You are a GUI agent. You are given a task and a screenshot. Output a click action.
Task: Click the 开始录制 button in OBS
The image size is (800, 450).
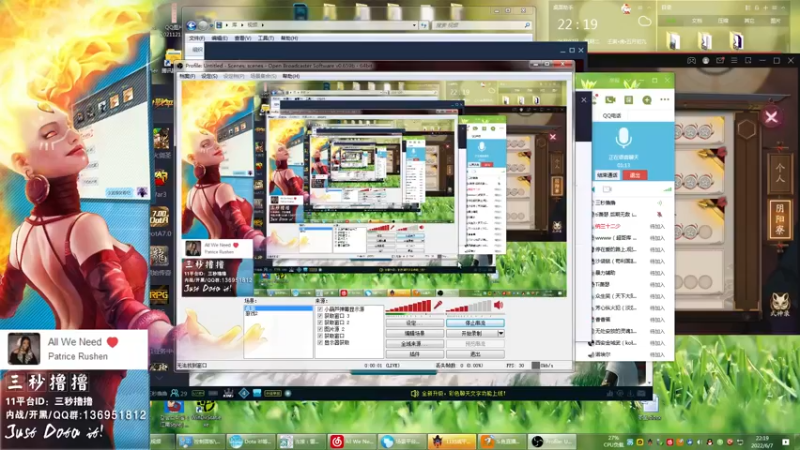coord(472,333)
